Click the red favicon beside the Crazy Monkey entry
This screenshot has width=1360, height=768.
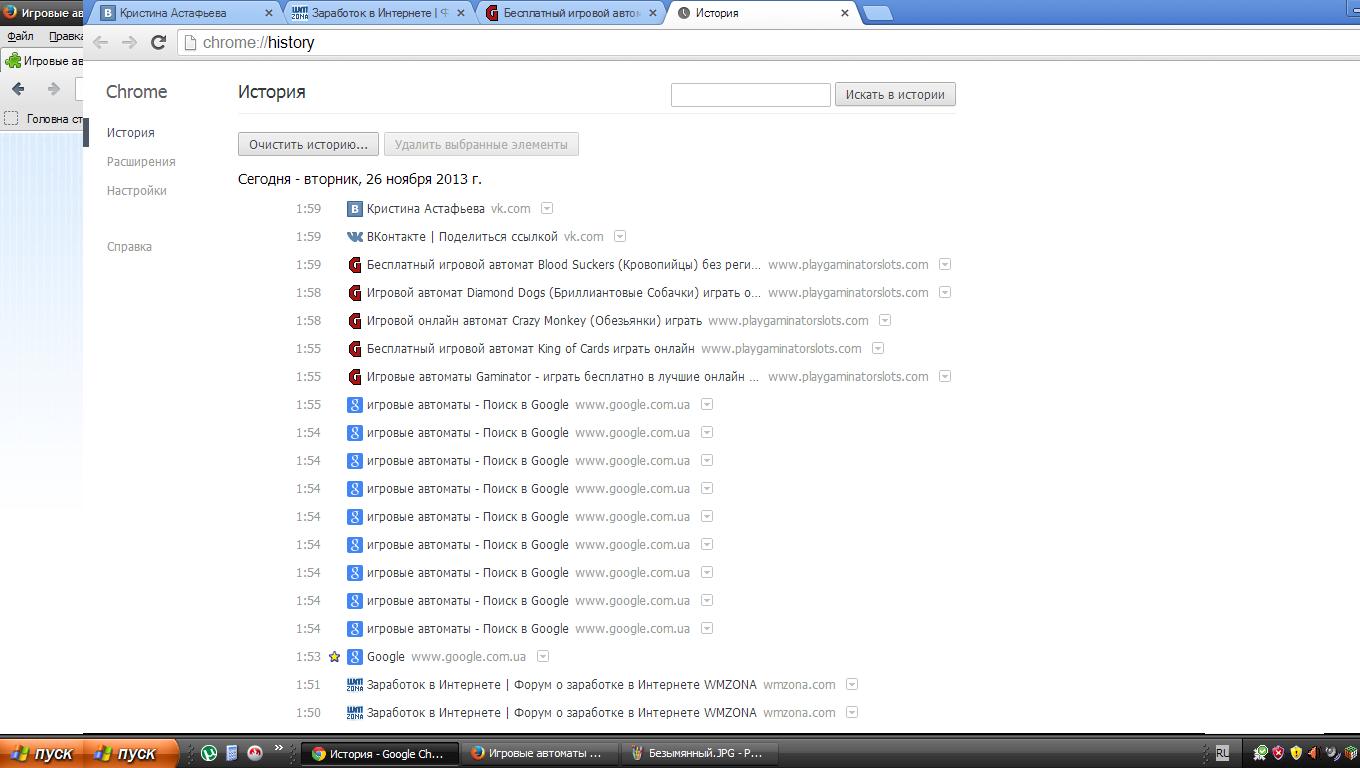coord(354,321)
